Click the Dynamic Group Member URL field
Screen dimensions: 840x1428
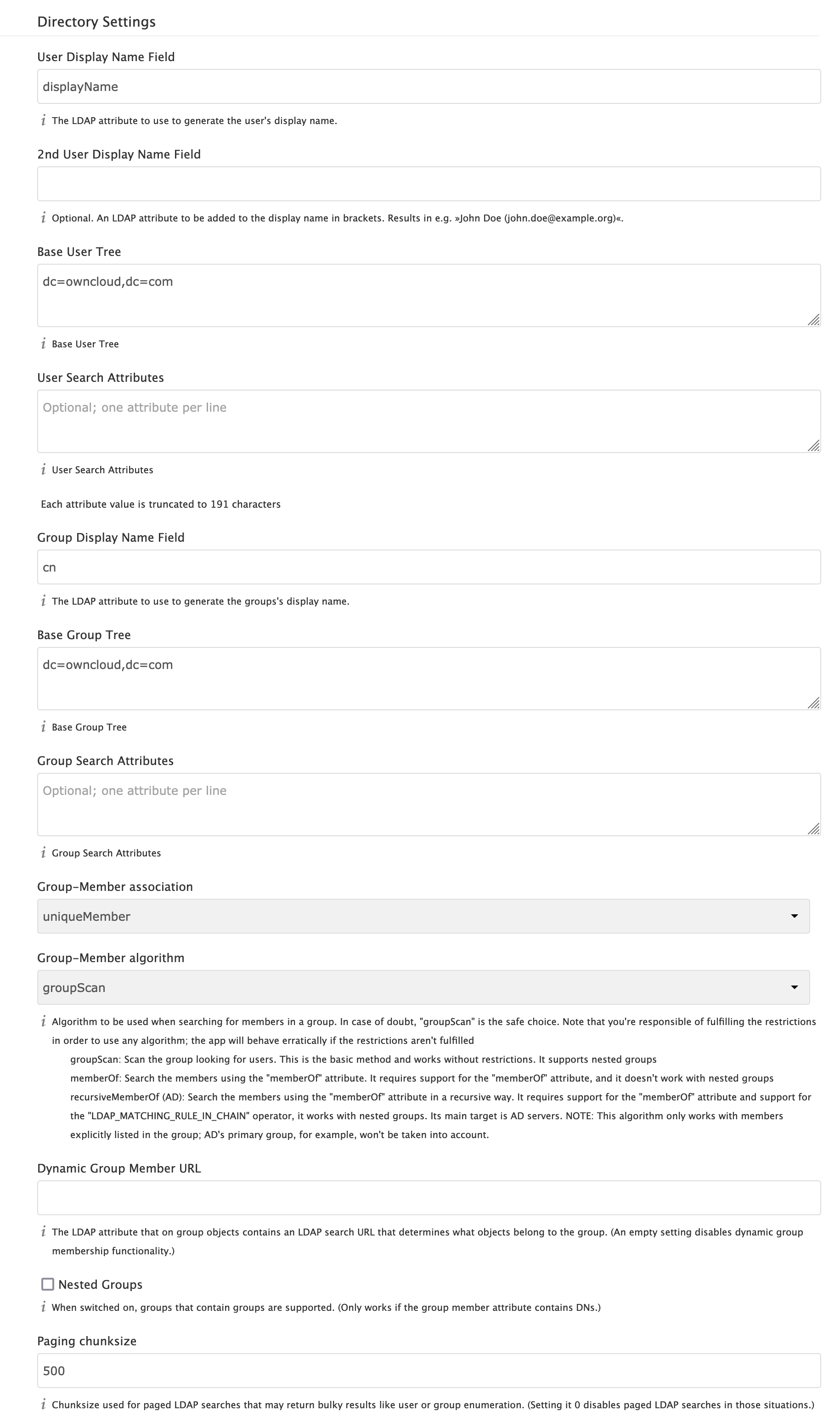tap(429, 1198)
